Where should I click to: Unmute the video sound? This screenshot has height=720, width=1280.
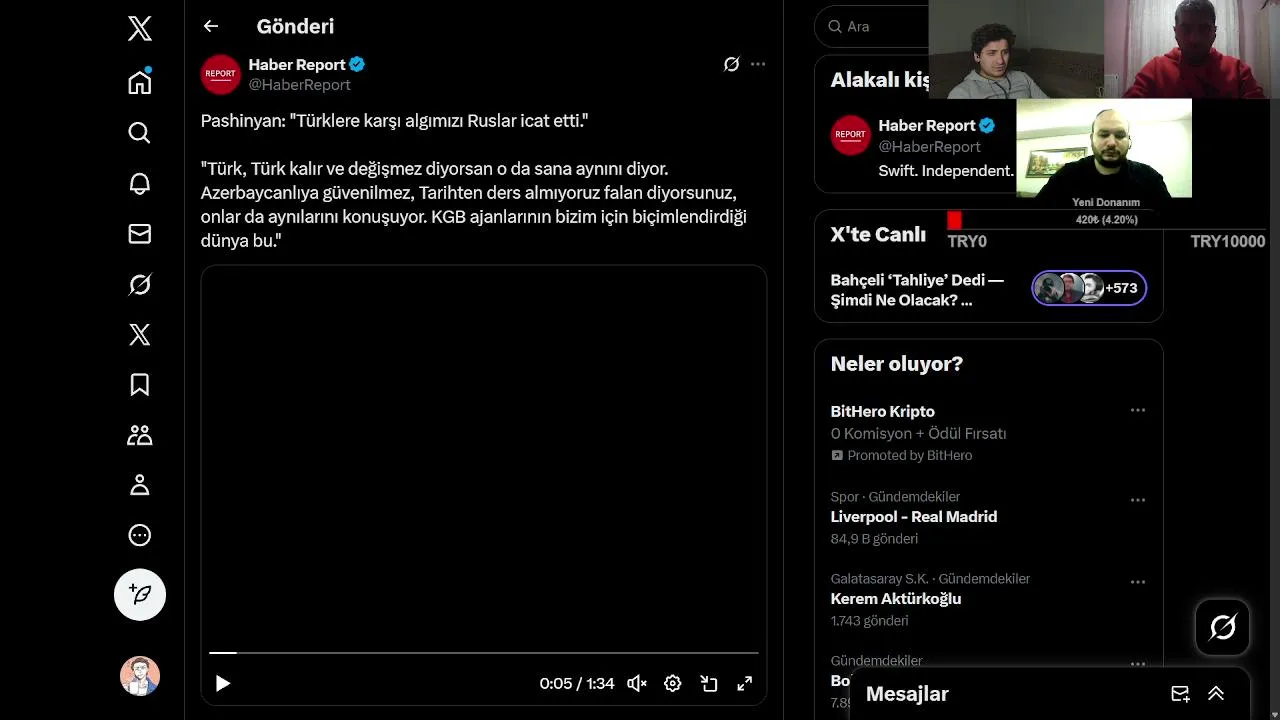click(636, 684)
